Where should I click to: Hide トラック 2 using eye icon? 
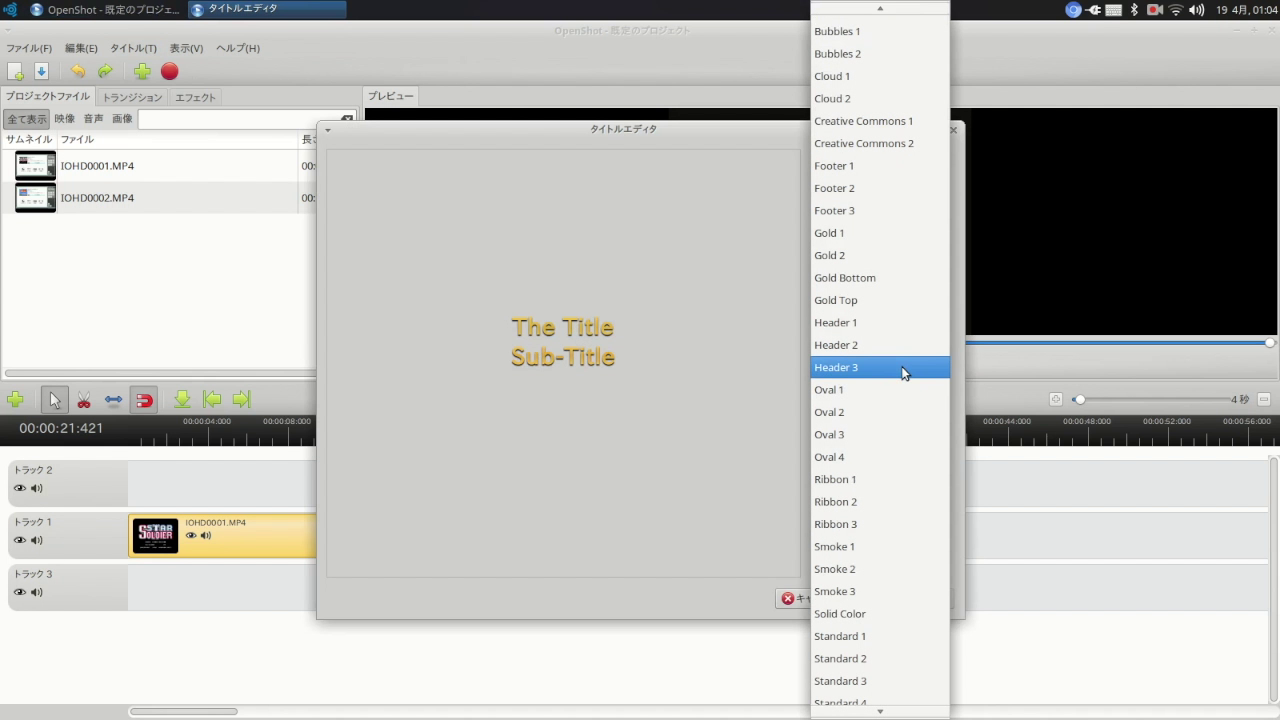pos(20,488)
